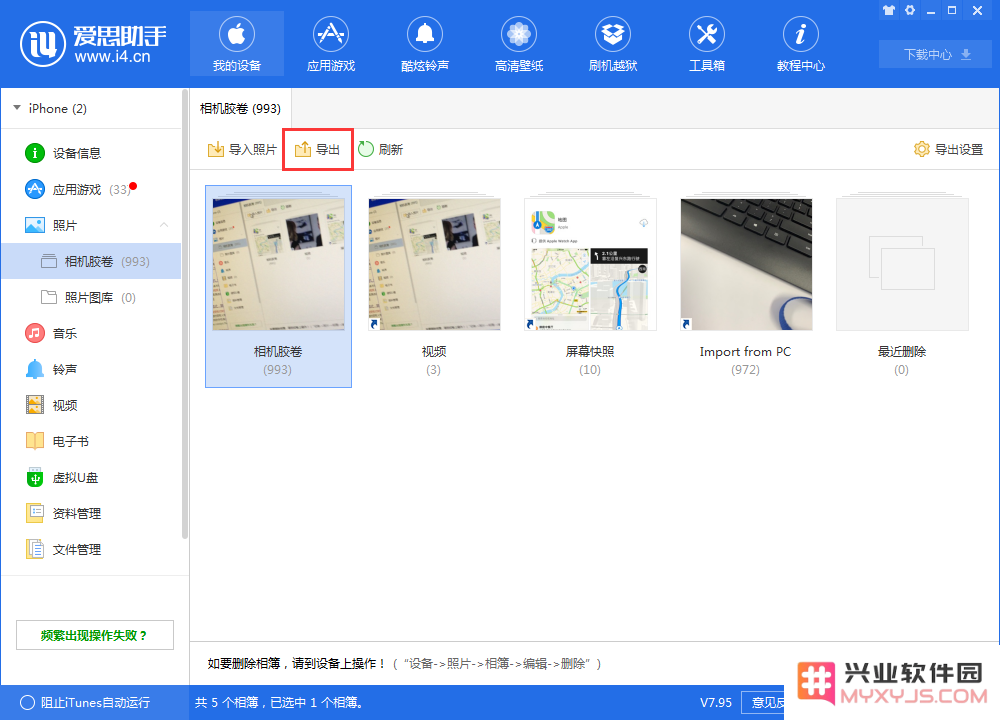
Task: Open 资料管理 in the sidebar
Action: [x=91, y=513]
